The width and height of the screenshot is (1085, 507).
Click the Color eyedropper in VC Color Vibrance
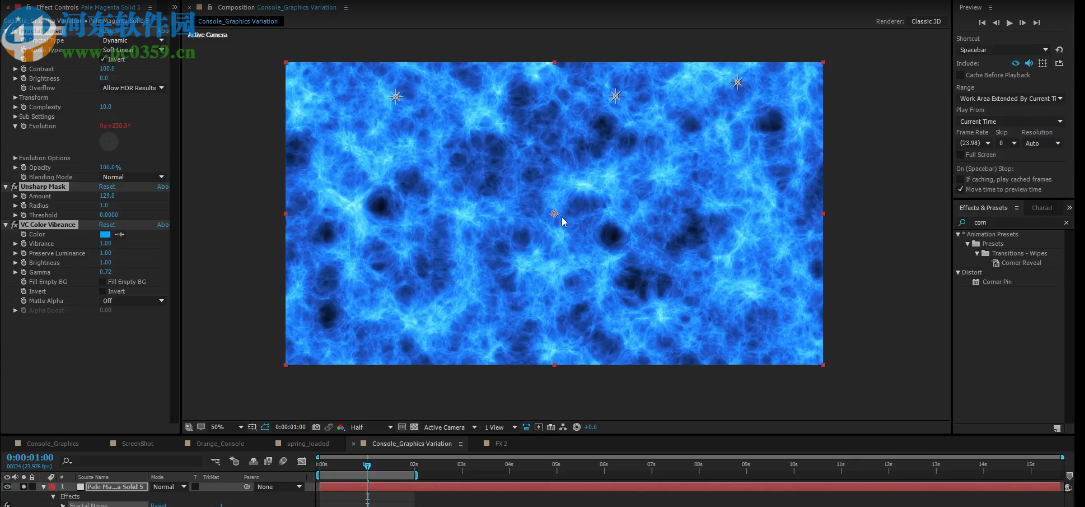coord(120,234)
